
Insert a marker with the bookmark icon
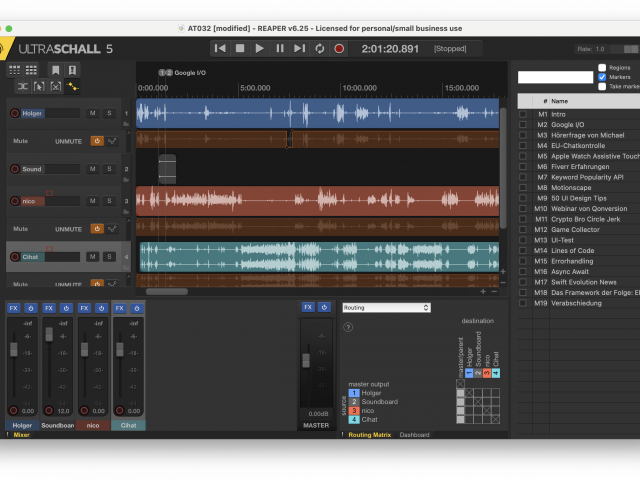[x=56, y=70]
